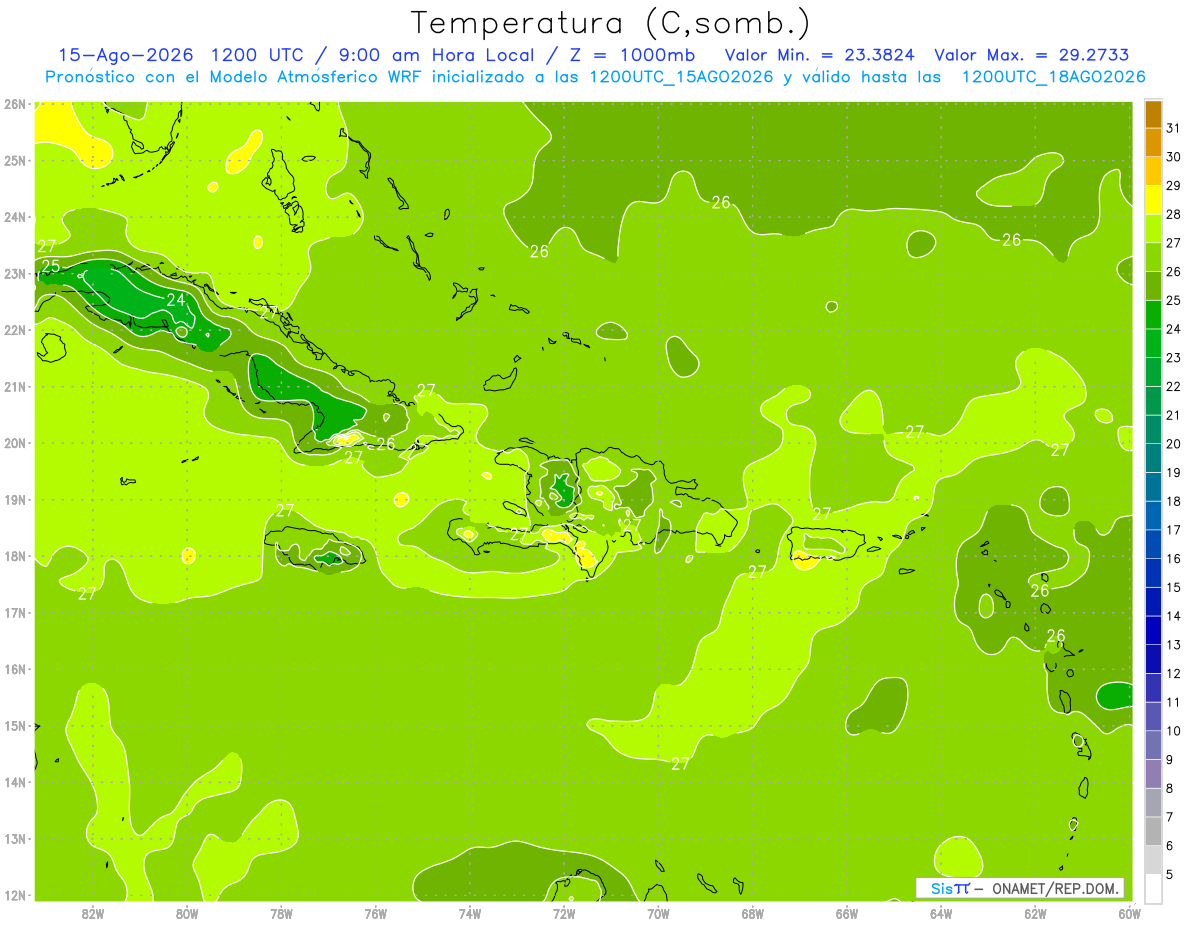Click the dark orange swatch above 31
This screenshot has width=1200, height=927.
point(1154,114)
